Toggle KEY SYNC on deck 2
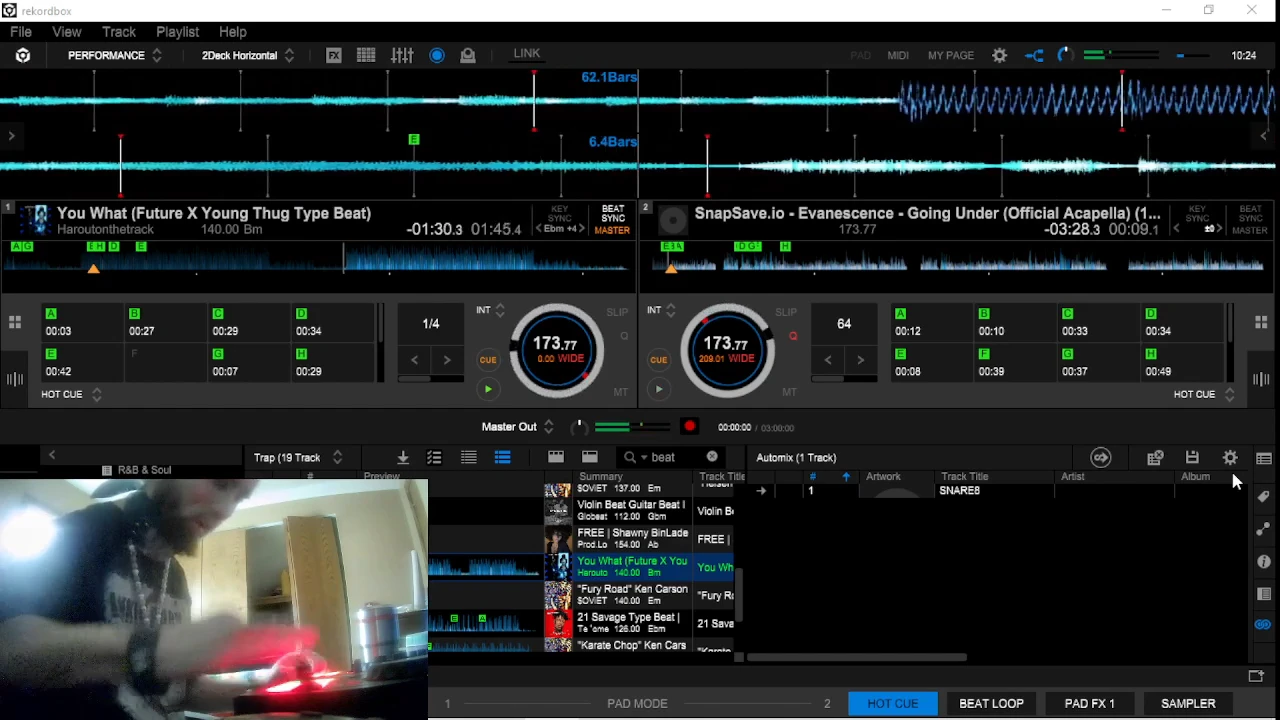Image resolution: width=1280 pixels, height=720 pixels. [x=1197, y=213]
